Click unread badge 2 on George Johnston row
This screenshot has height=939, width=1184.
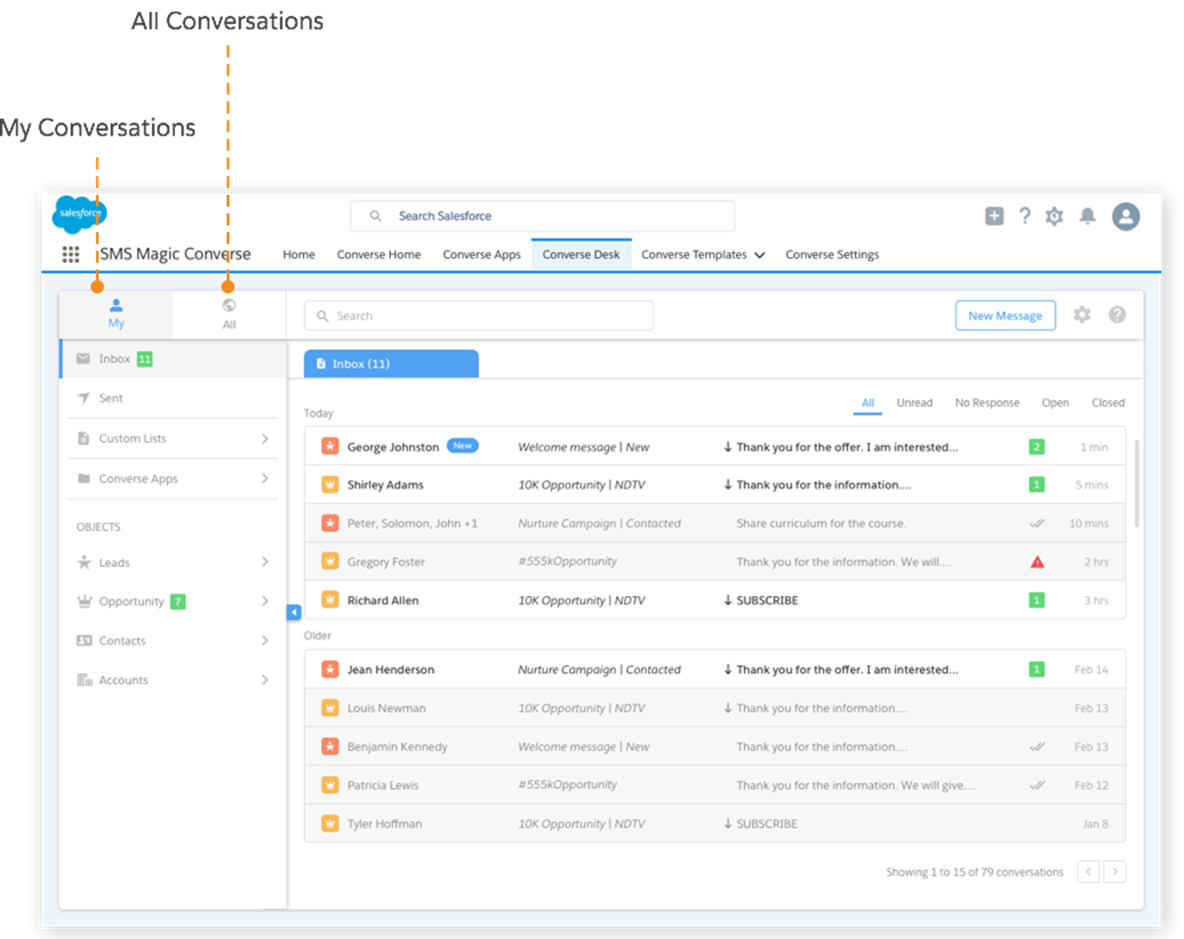[x=1037, y=447]
